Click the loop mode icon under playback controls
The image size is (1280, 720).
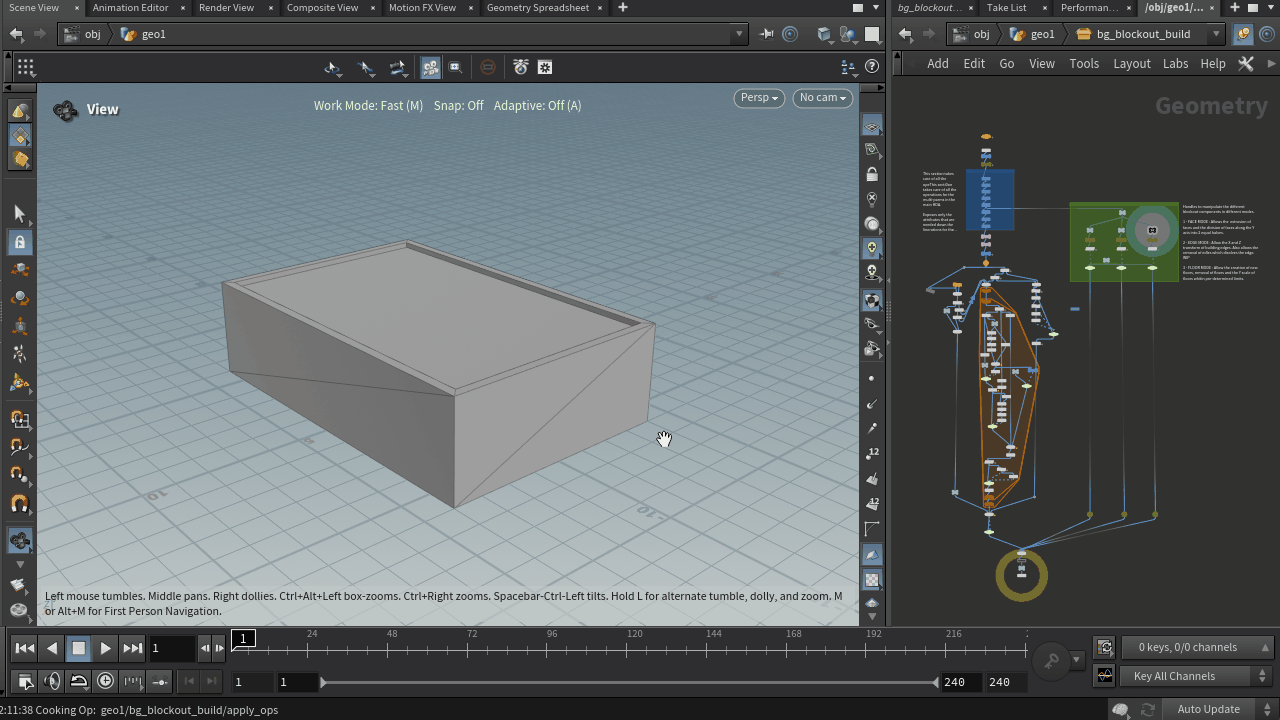(79, 682)
